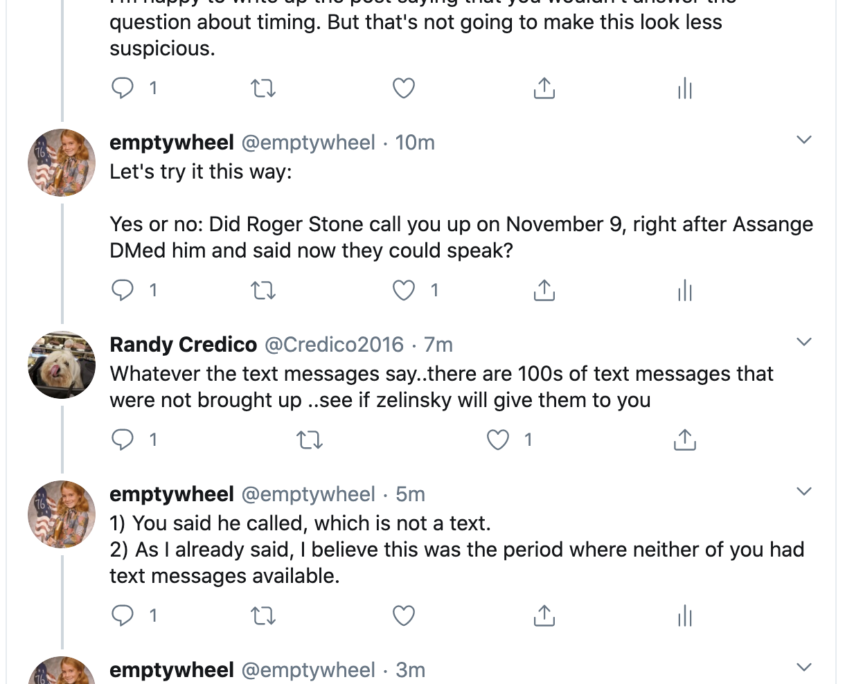Share the tweet about November 9 call
Viewport: 845px width, 684px height.
[x=544, y=290]
